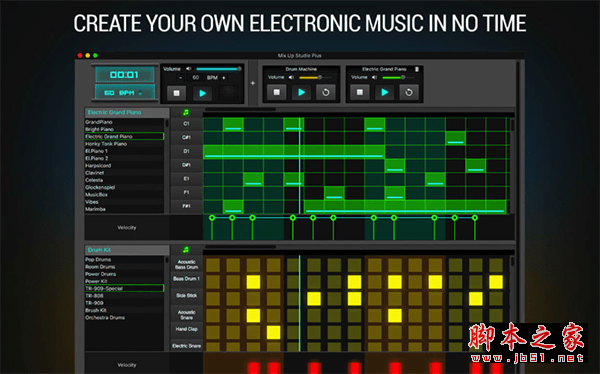Stop the Drum Machine track
Screen dimensions: 600x374
[276, 92]
